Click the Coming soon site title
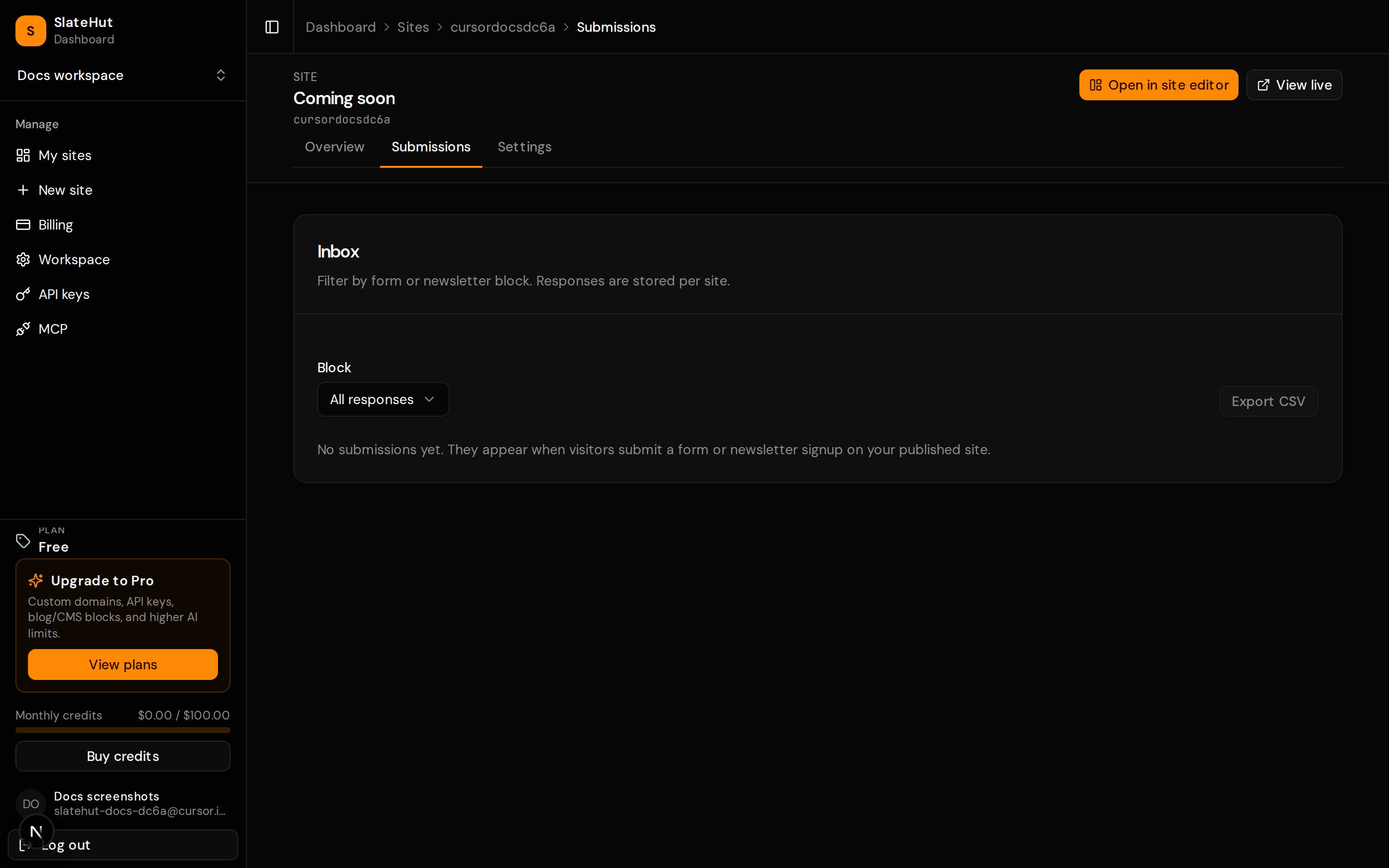The image size is (1389, 868). click(x=344, y=98)
